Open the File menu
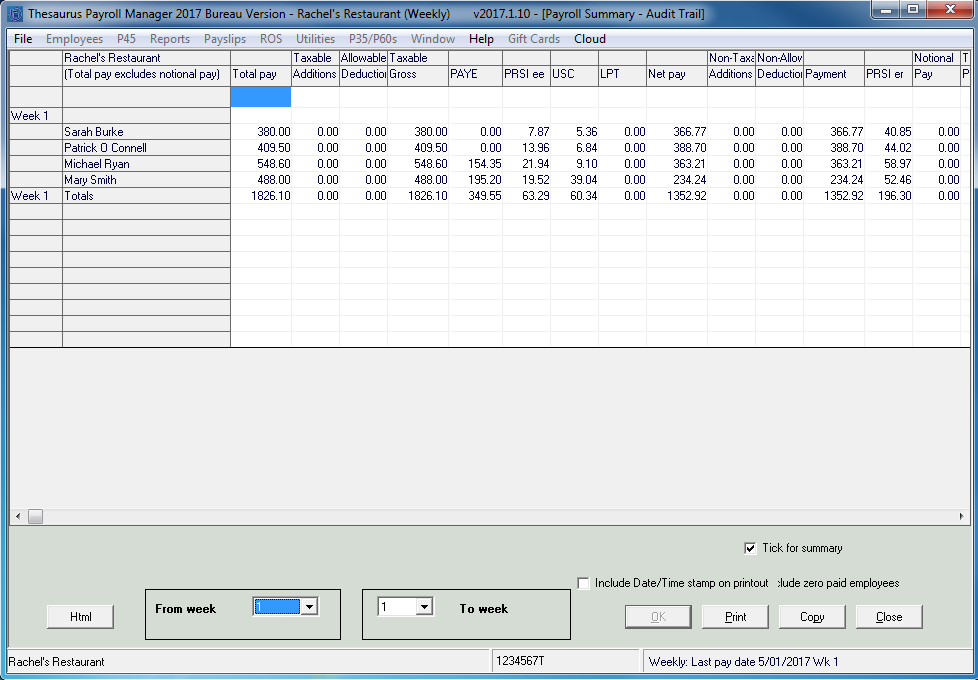This screenshot has height=680, width=978. pos(23,39)
